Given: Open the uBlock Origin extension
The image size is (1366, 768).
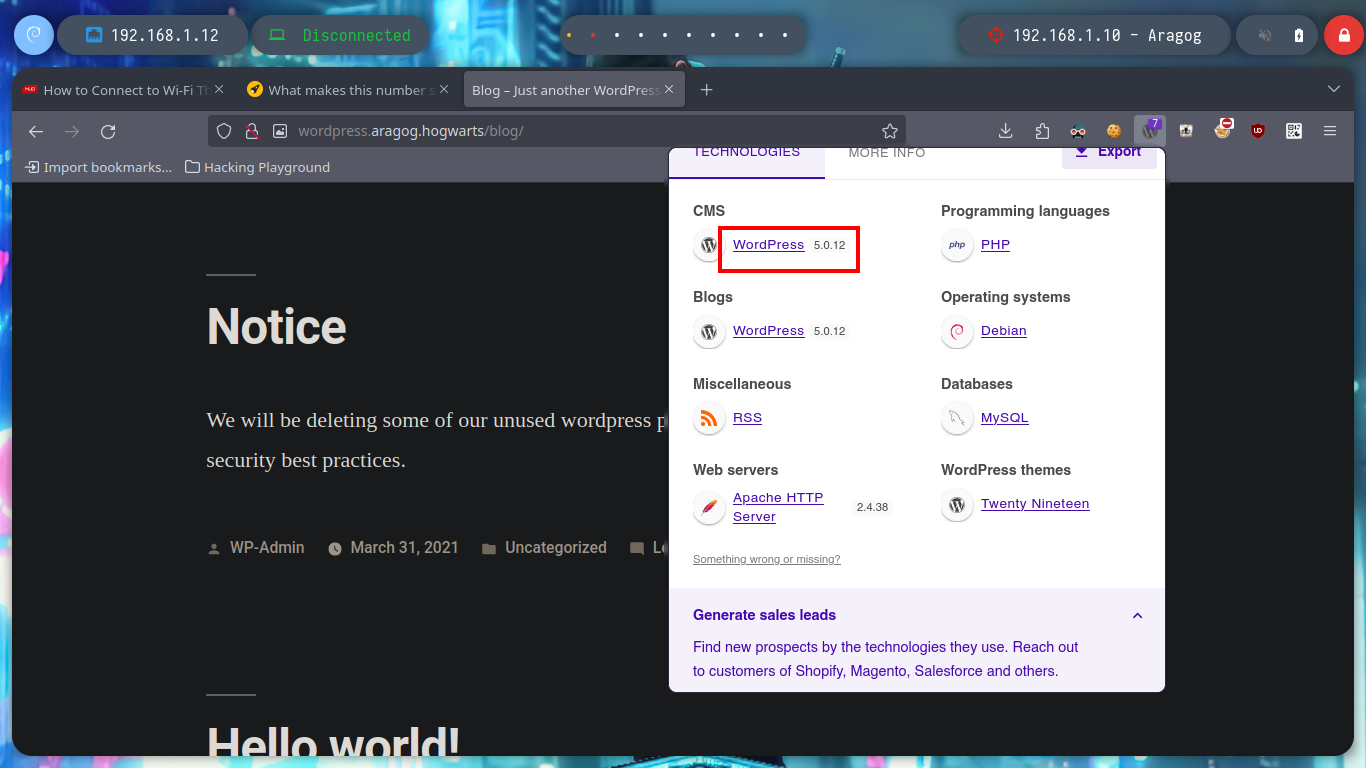Looking at the screenshot, I should pyautogui.click(x=1258, y=131).
